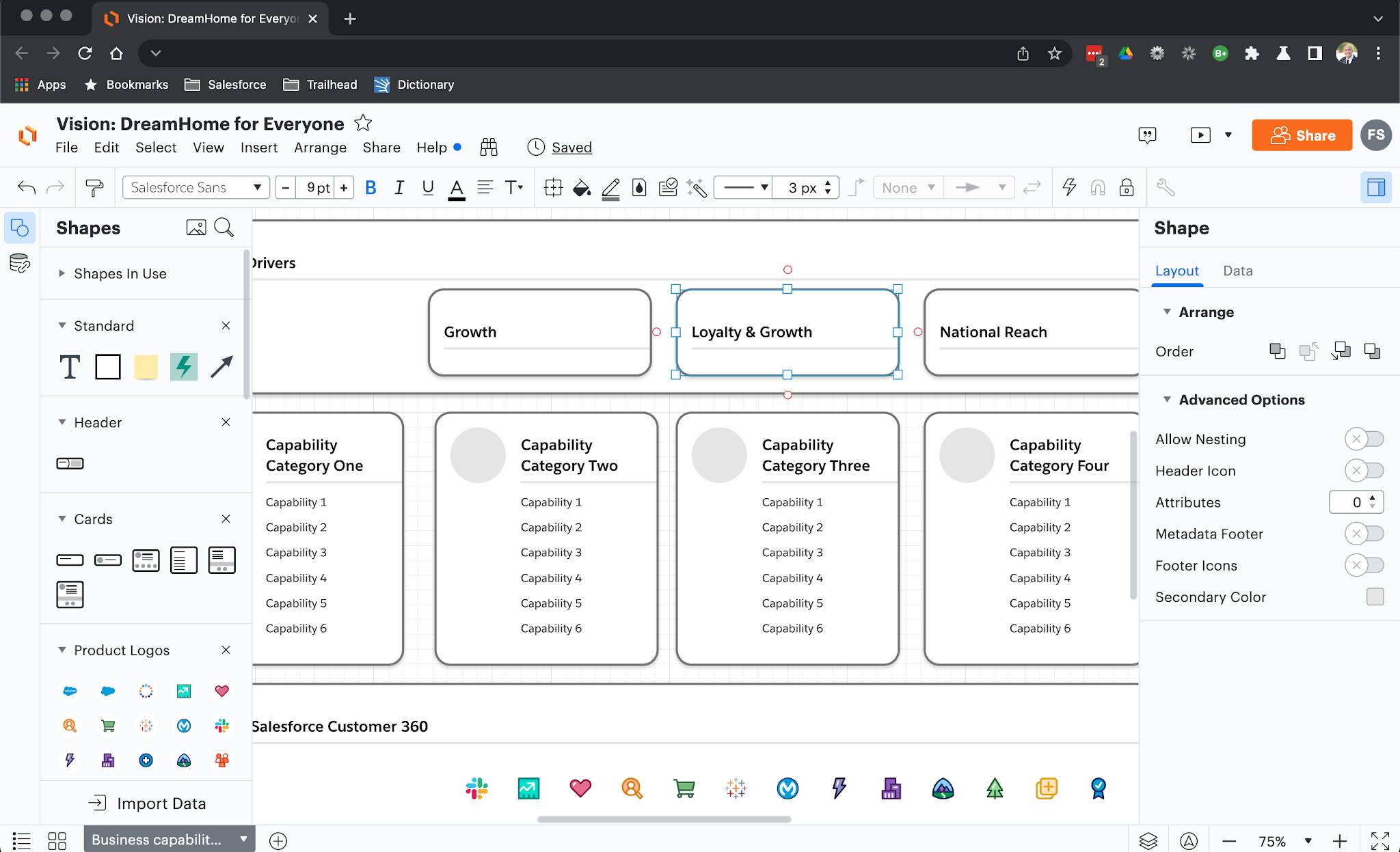Expand Shapes In Use section
This screenshot has width=1400, height=852.
click(62, 273)
